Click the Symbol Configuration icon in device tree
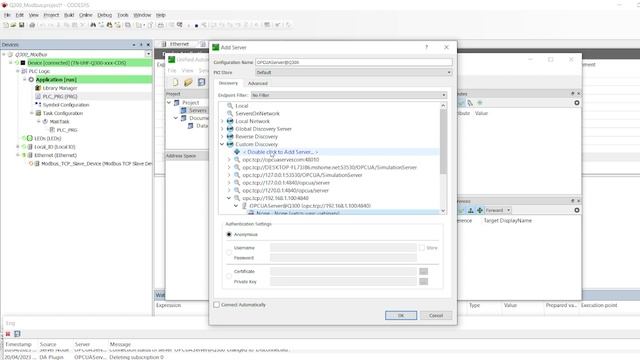 click(38, 104)
